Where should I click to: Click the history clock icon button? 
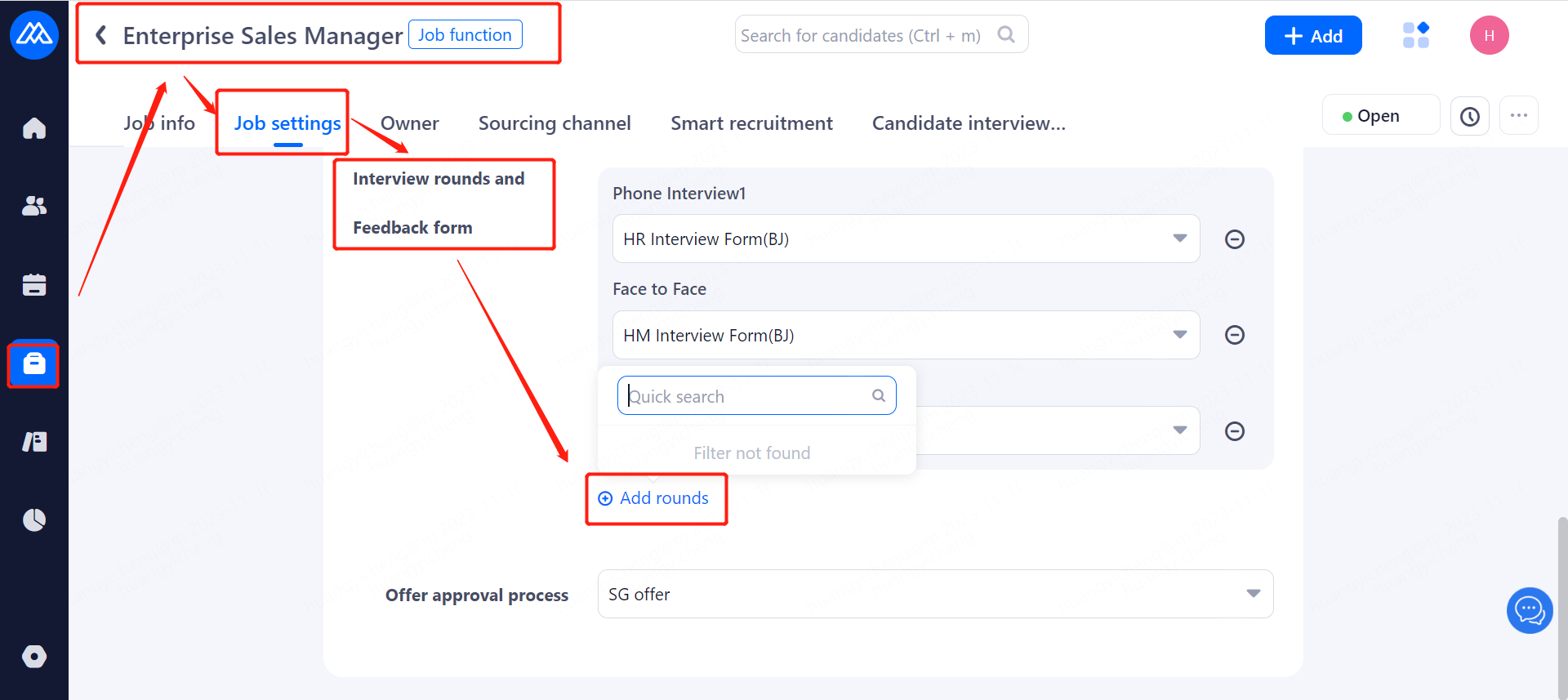tap(1470, 116)
